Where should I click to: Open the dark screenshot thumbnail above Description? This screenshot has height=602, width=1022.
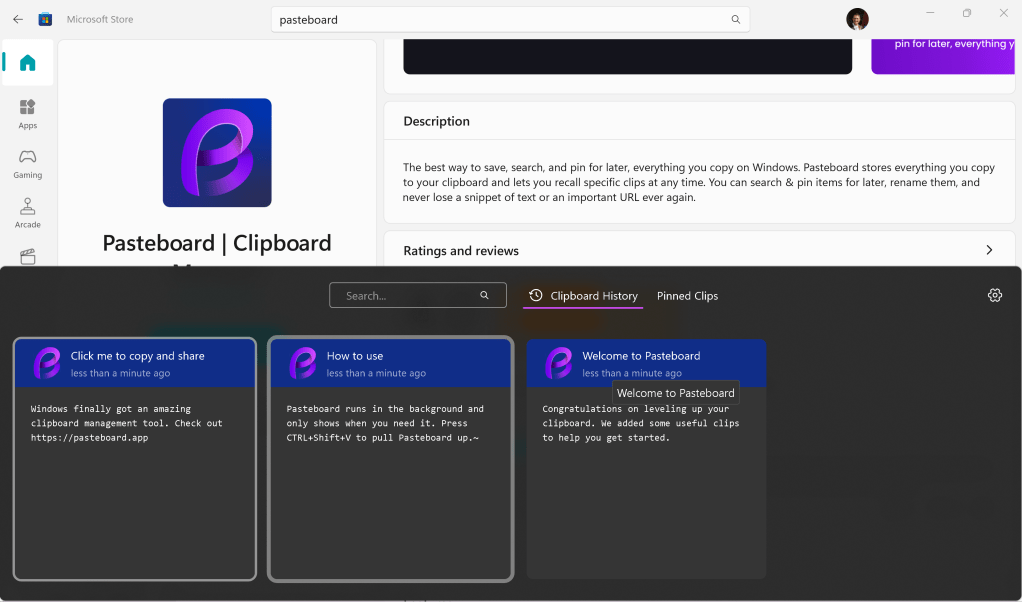coord(628,56)
